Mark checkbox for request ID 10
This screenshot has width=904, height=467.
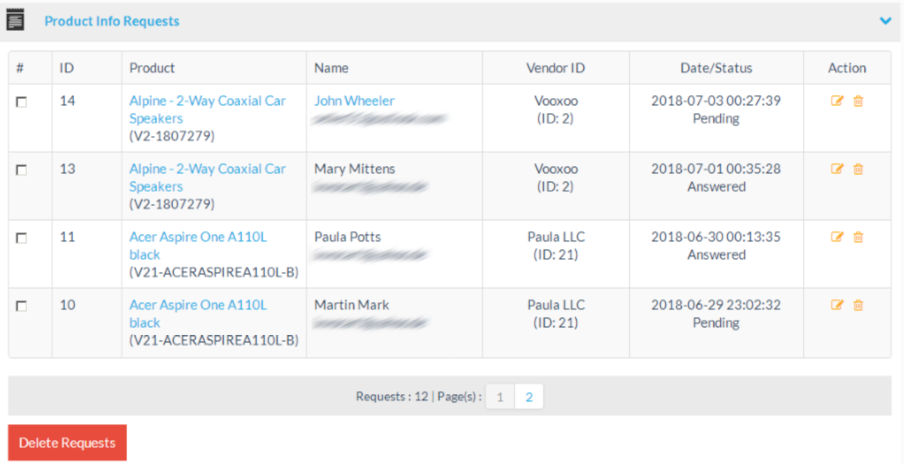point(22,306)
